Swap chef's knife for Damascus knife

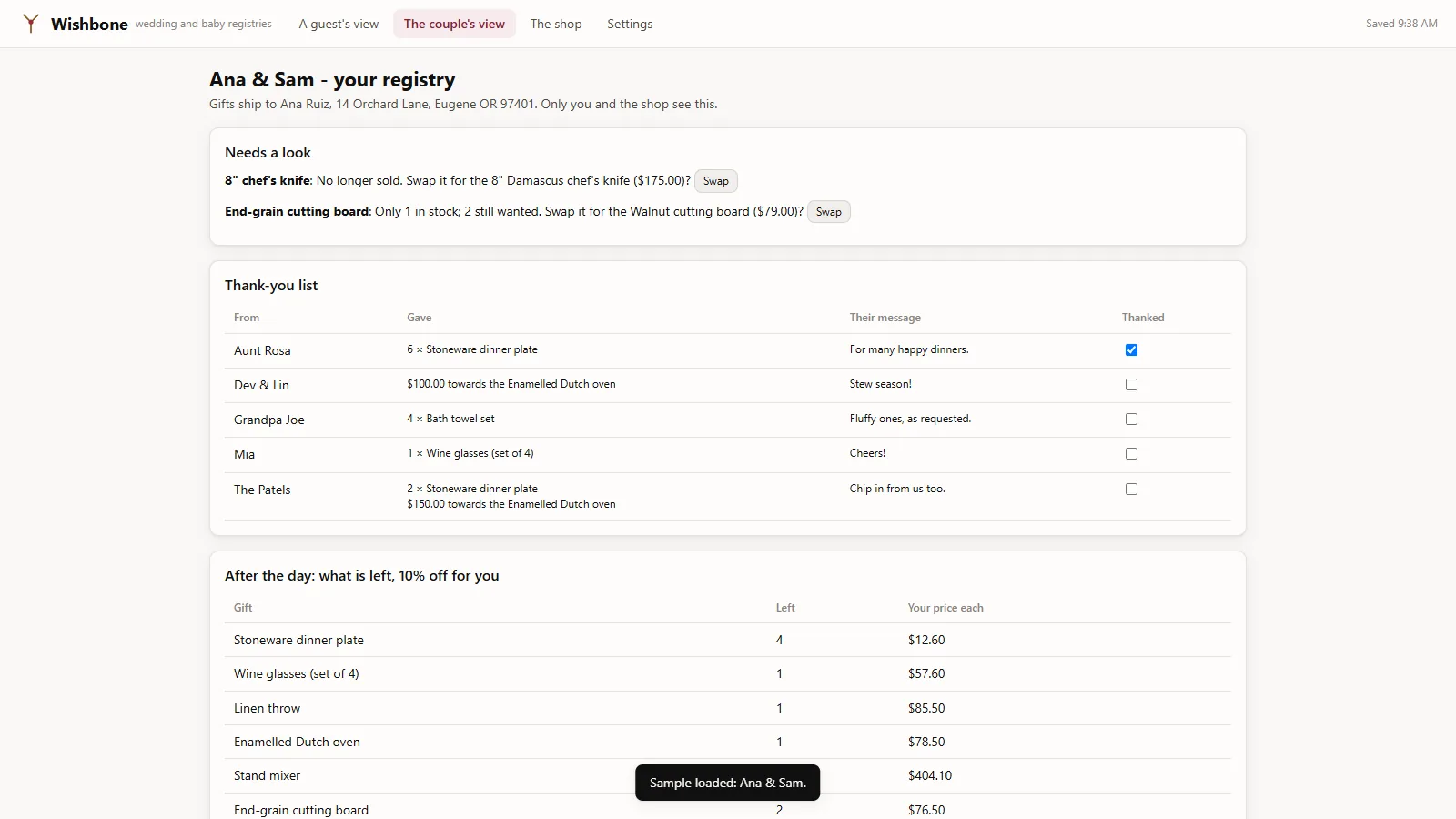pos(716,181)
